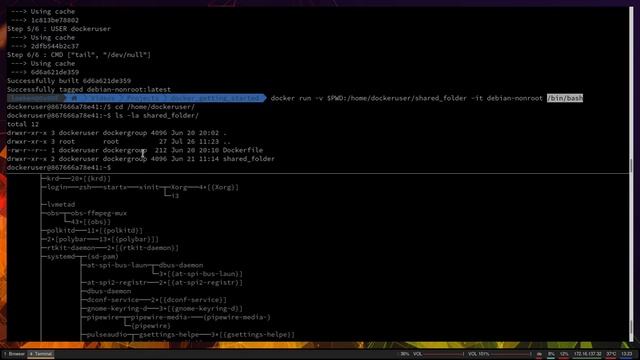
Task: Click the gnome-keyring-d process tree row
Action: tap(162, 309)
